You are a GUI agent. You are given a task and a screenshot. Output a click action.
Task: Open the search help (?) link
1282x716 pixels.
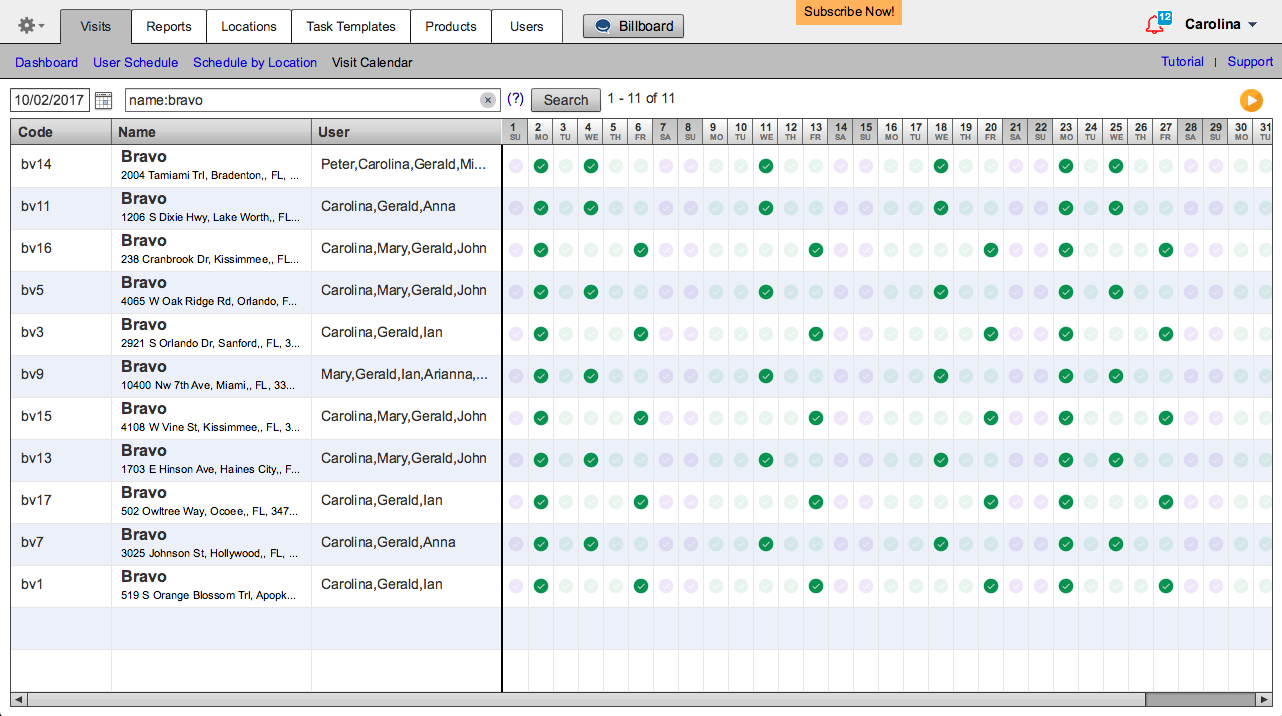coord(515,99)
